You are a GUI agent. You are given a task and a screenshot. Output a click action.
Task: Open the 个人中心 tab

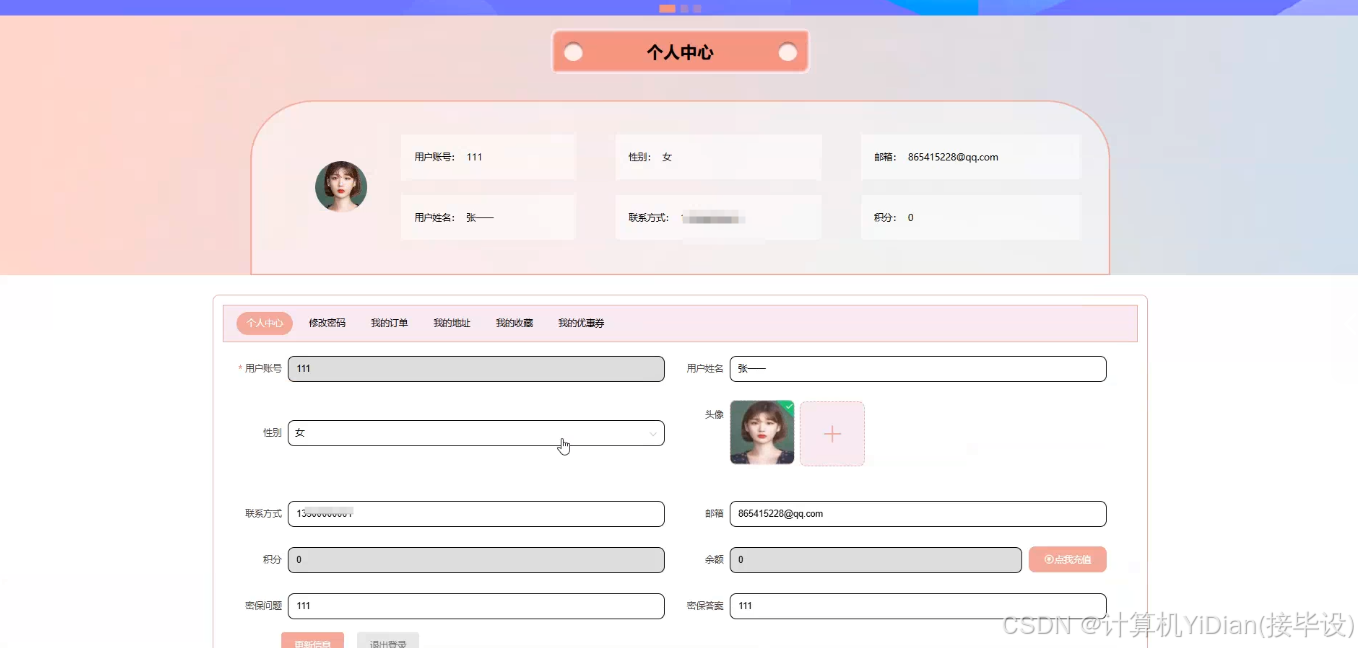(264, 323)
